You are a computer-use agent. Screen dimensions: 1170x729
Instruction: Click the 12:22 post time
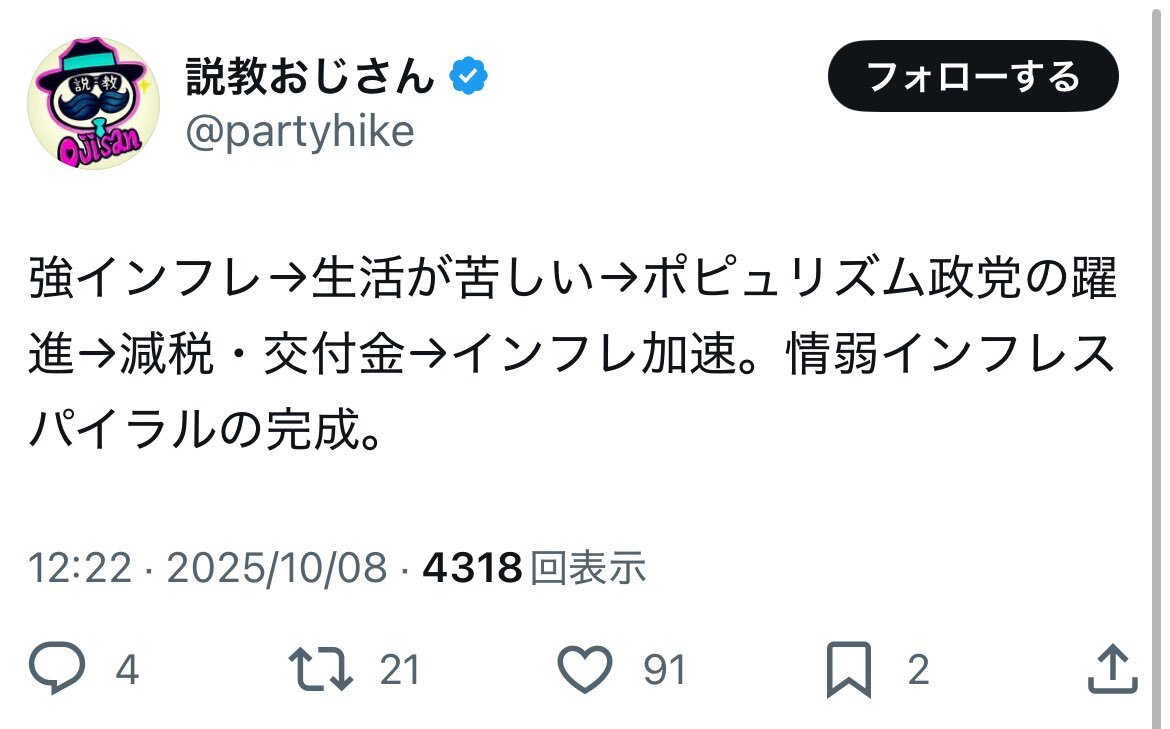(80, 569)
